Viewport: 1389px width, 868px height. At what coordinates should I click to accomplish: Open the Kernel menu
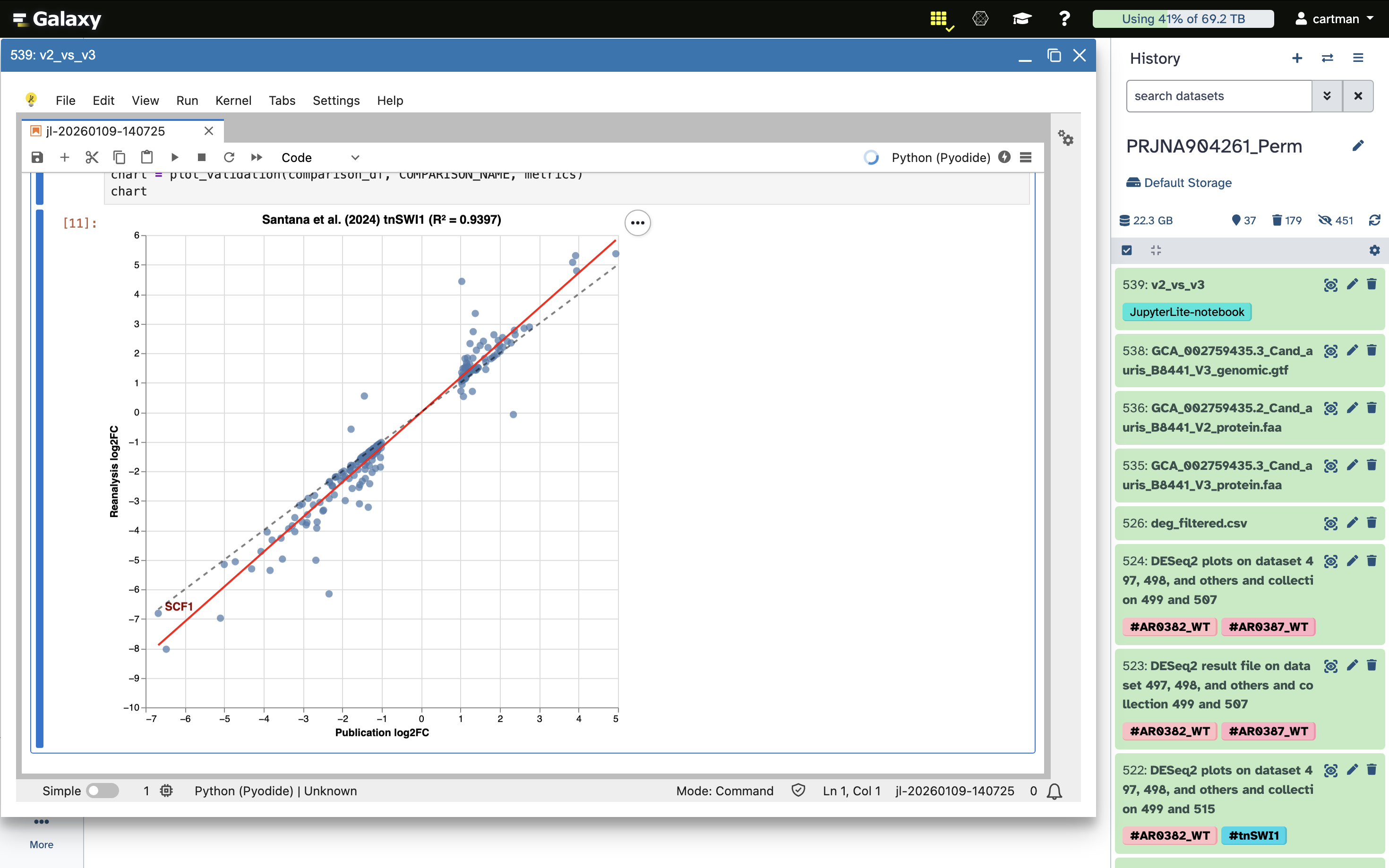[233, 101]
